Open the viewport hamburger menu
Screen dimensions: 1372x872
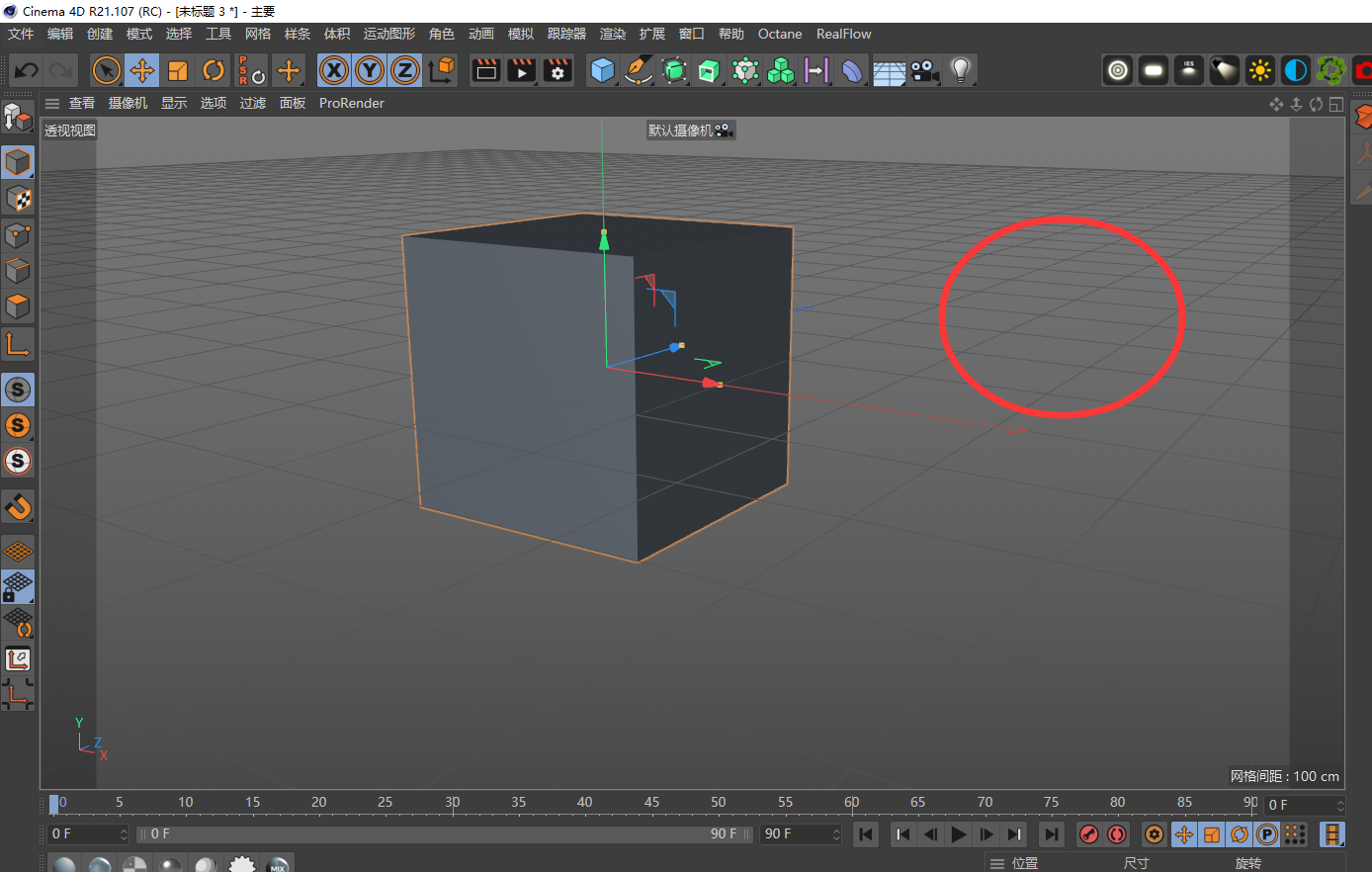52,103
